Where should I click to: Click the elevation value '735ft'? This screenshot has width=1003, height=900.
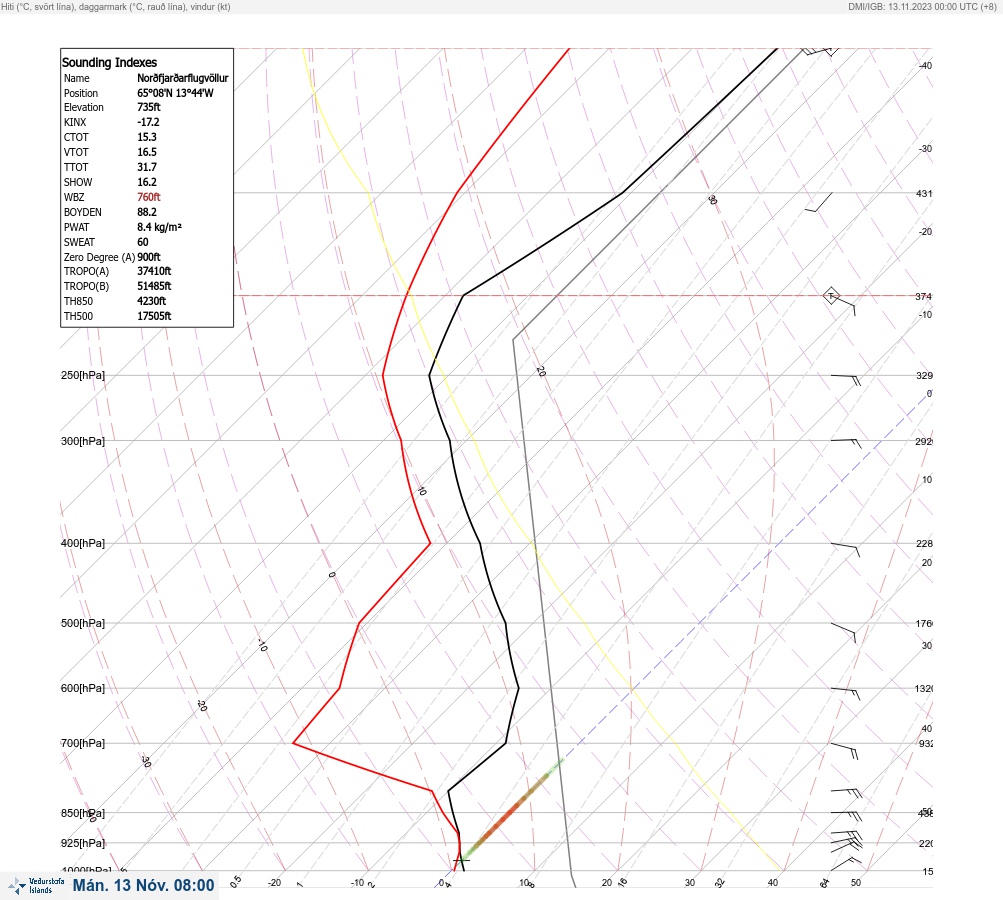click(148, 107)
